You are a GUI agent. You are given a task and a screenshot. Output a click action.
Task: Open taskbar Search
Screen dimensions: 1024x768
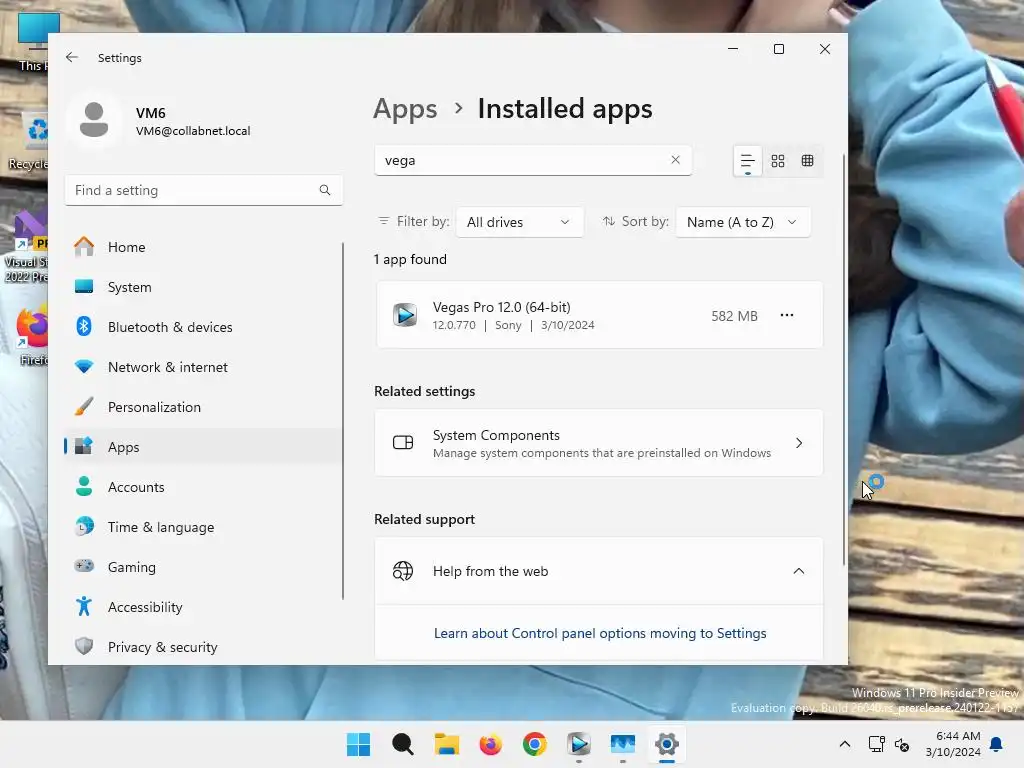pos(402,744)
